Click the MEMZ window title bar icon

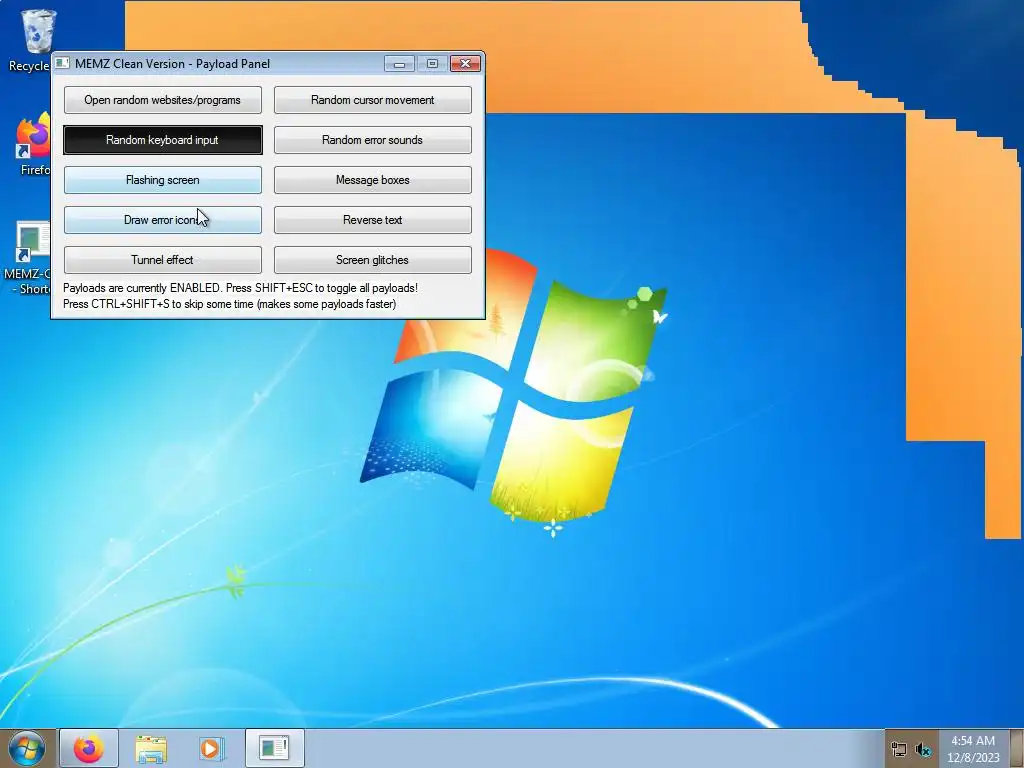coord(62,63)
